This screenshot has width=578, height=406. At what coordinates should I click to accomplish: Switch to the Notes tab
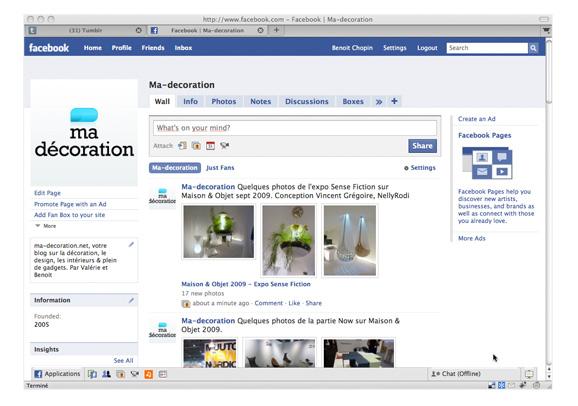coord(261,101)
